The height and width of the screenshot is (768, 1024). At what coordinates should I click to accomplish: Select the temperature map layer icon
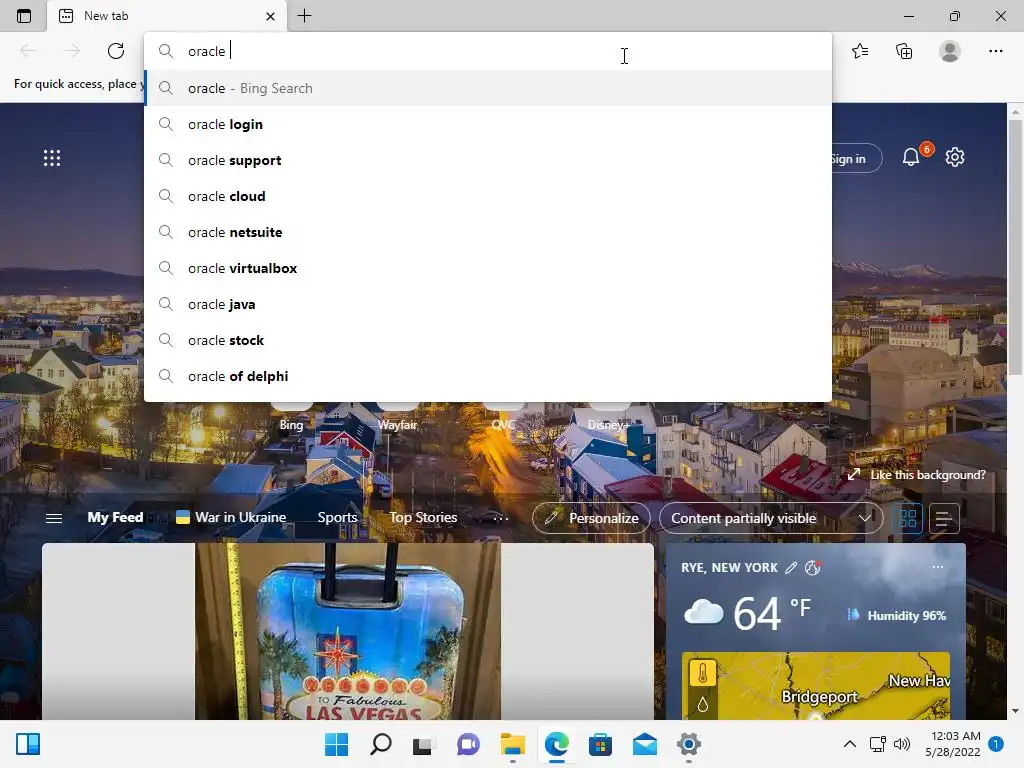coord(703,673)
